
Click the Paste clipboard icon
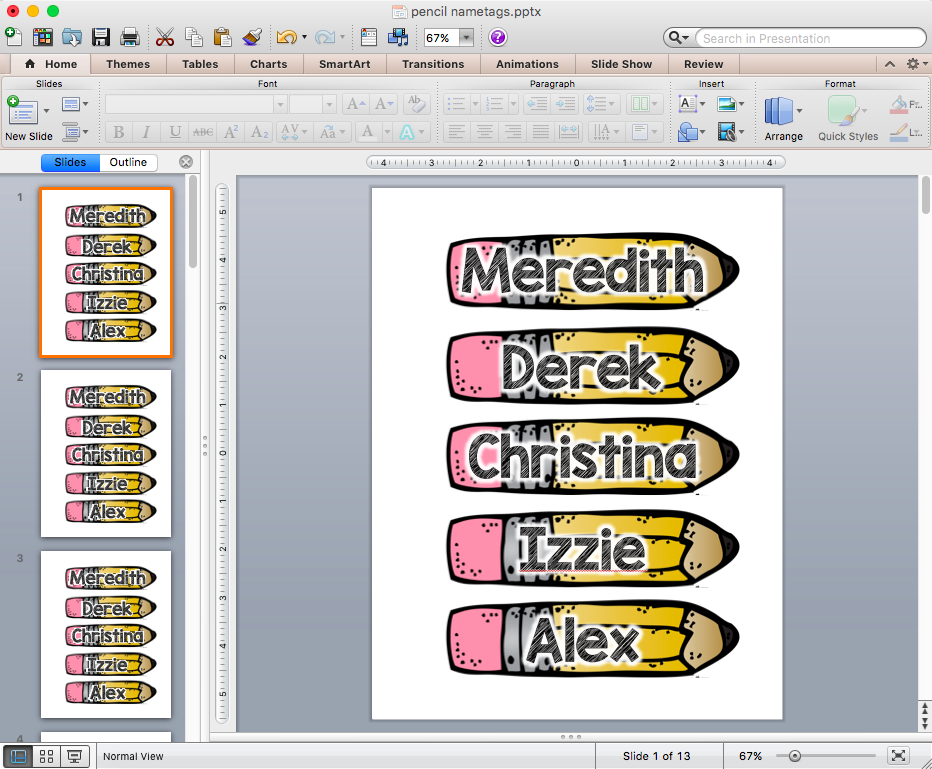222,37
